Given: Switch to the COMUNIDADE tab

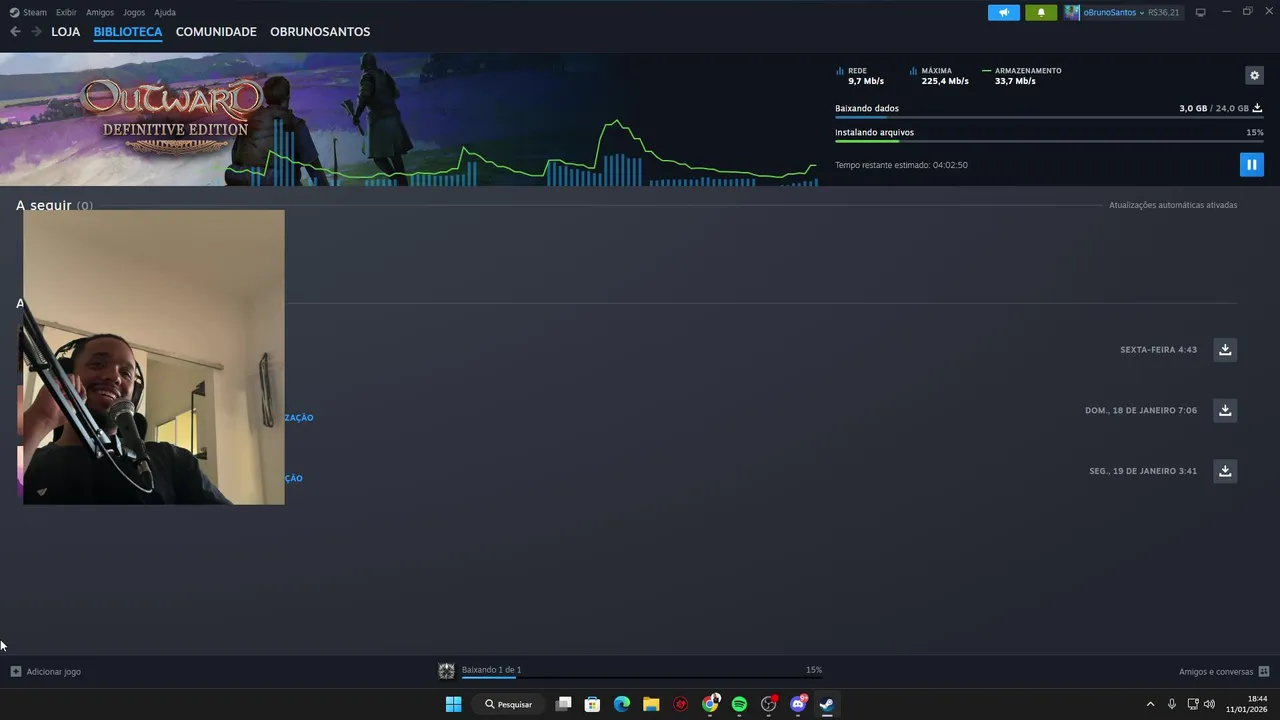Looking at the screenshot, I should pos(216,31).
